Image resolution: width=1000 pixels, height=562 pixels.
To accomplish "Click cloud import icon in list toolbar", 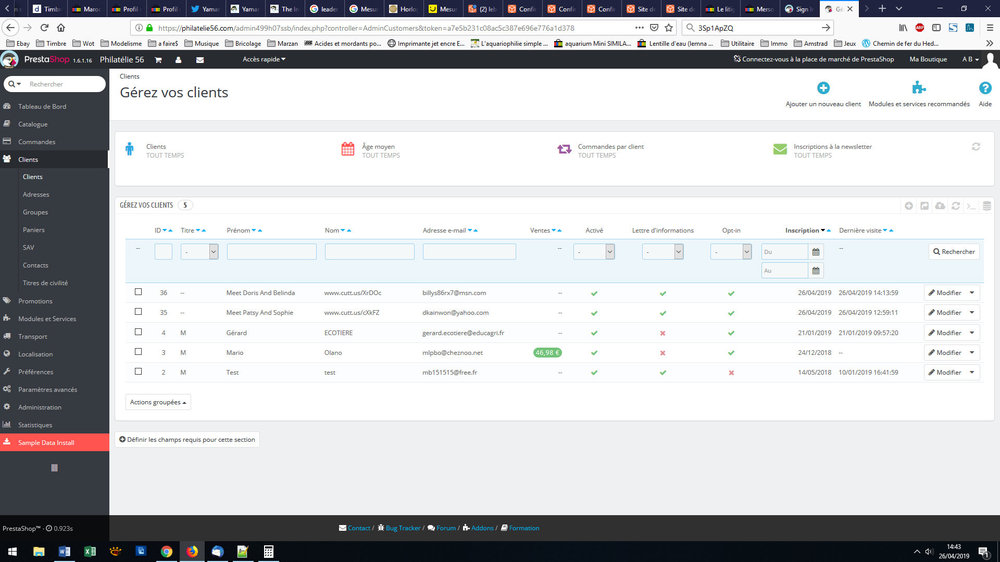I will click(940, 205).
